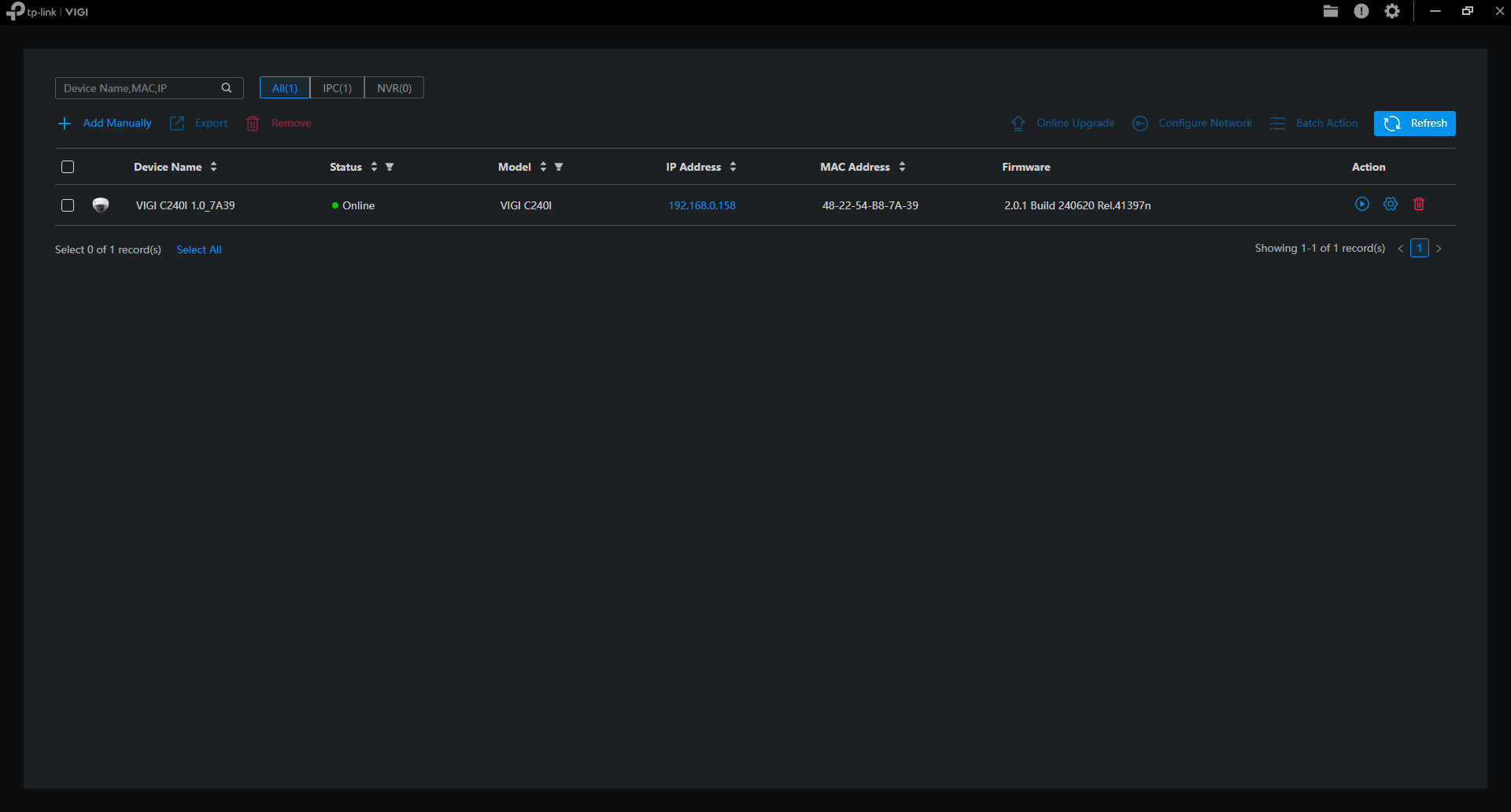Click 'Showing 1-1 of 1 record(s)' text

(x=1320, y=249)
